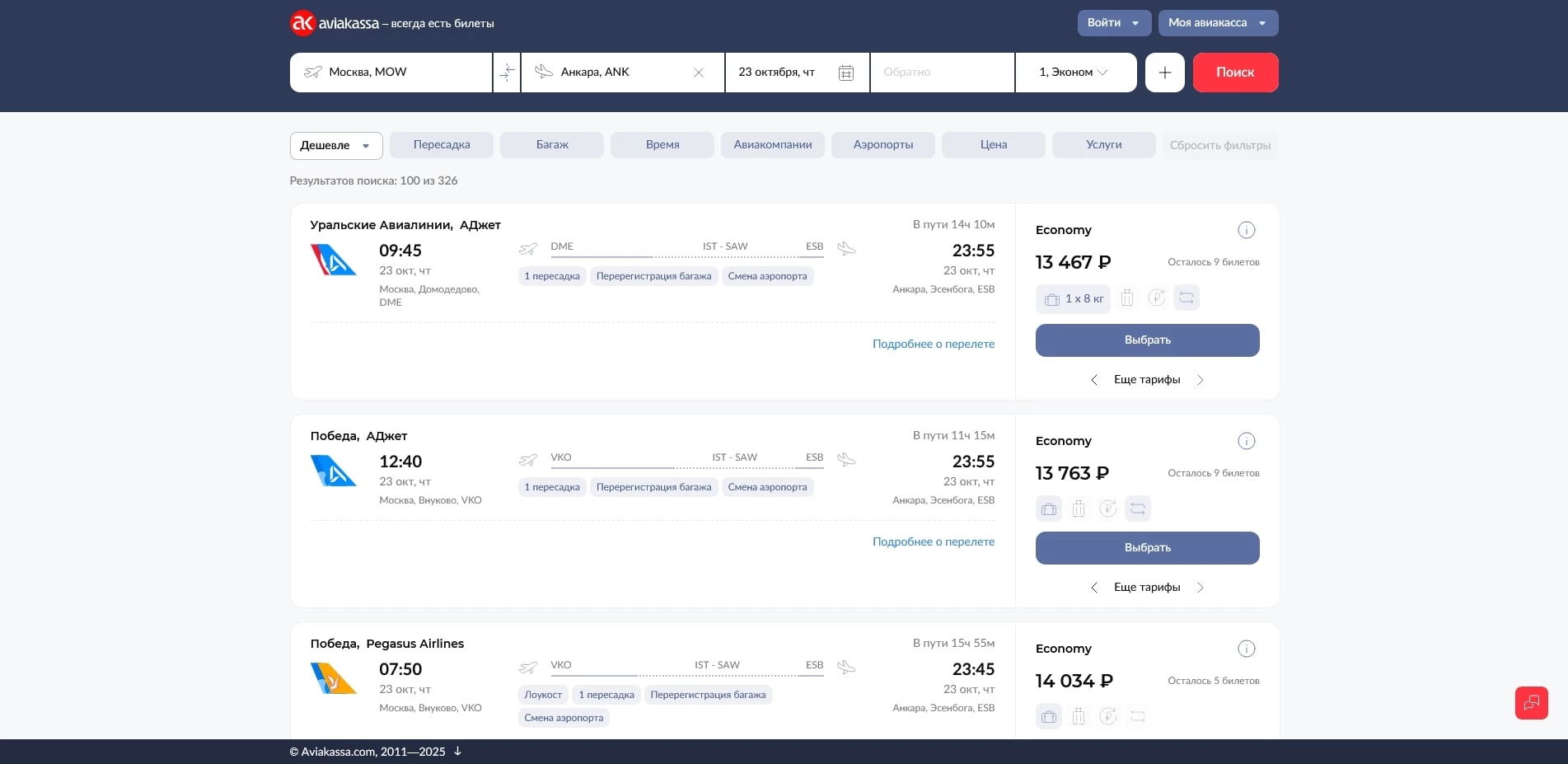Click the 1 x 8 кг baggage badge
The height and width of the screenshot is (764, 1568).
pos(1073,298)
